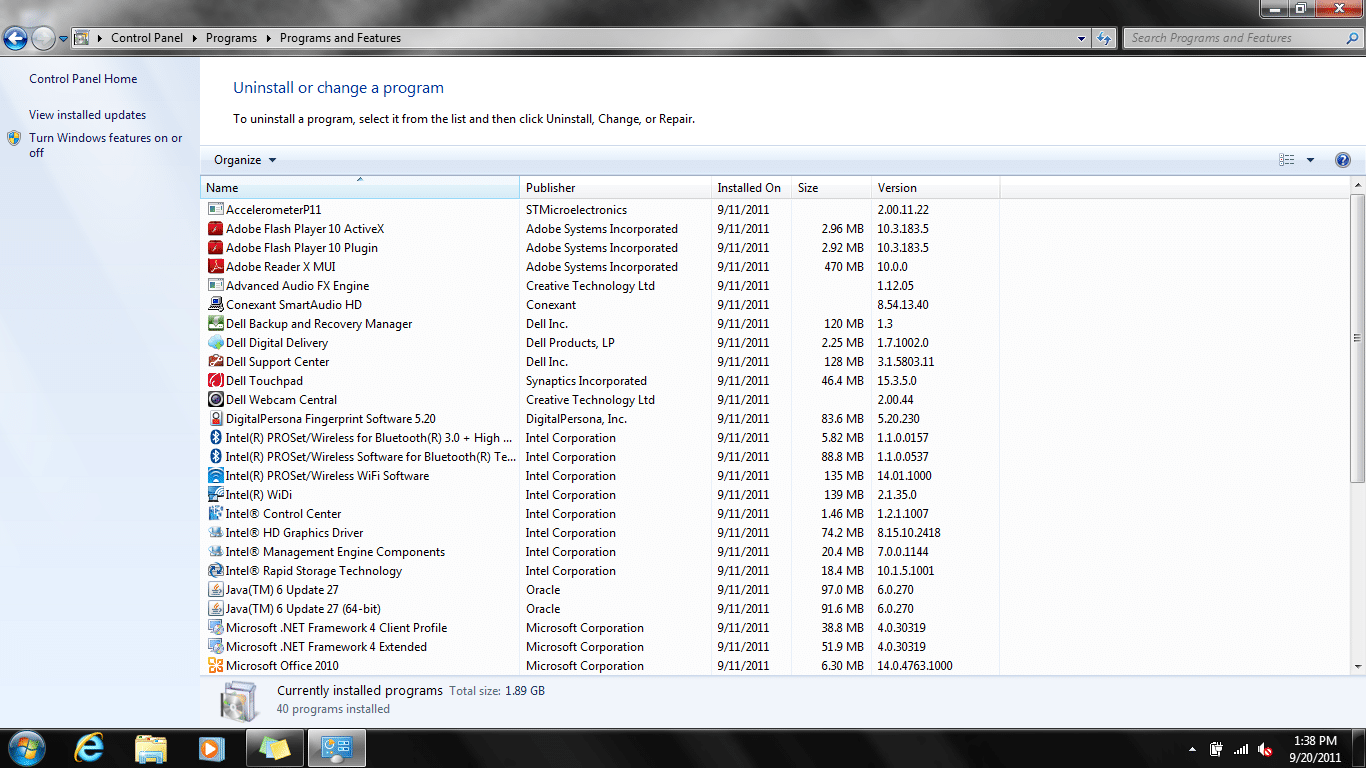Sort programs by the Size column
Viewport: 1366px width, 768px height.
pyautogui.click(x=808, y=188)
